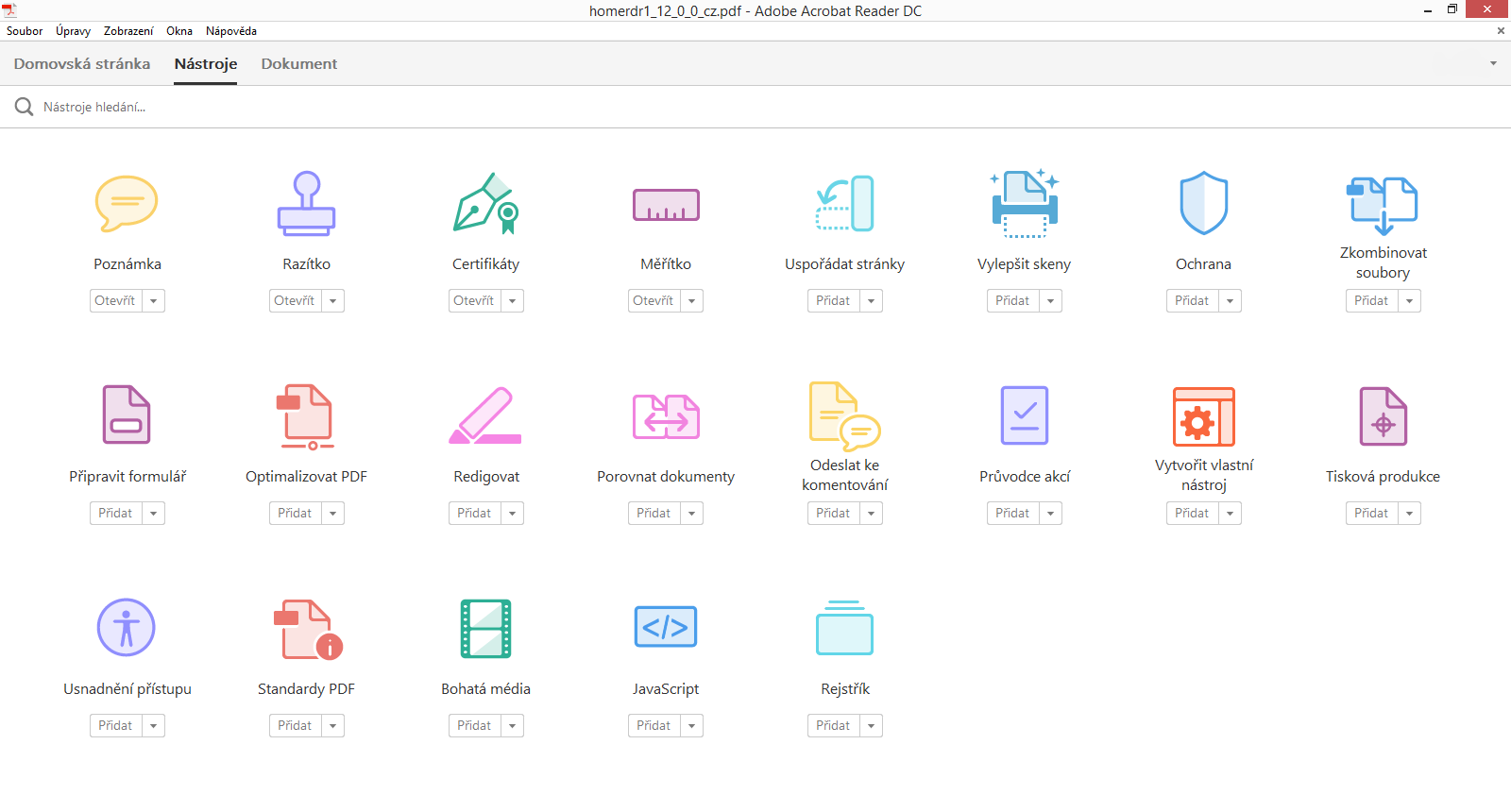Click Otevřít button under Certifikáty
The height and width of the screenshot is (812, 1511).
pos(475,300)
